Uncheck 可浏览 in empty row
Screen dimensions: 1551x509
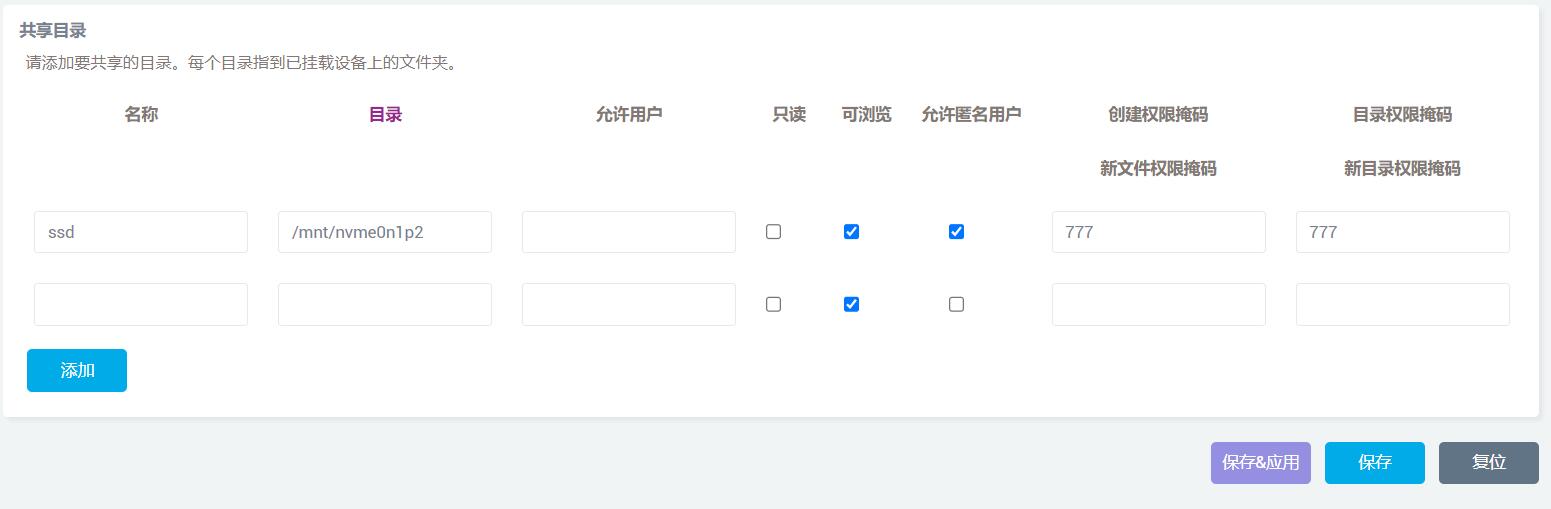[x=851, y=304]
